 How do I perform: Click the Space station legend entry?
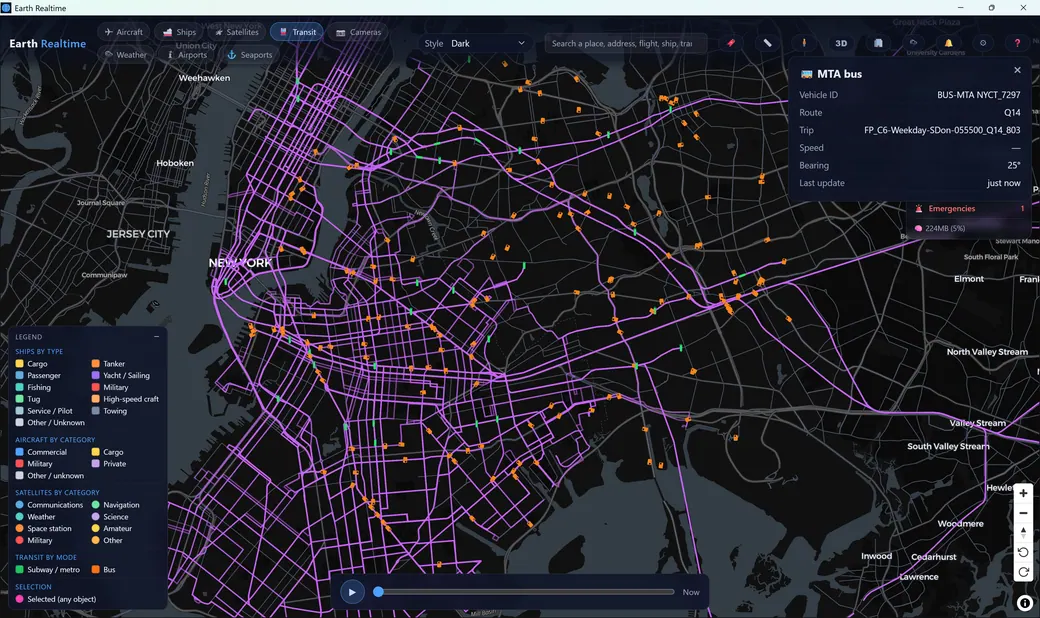[x=43, y=528]
